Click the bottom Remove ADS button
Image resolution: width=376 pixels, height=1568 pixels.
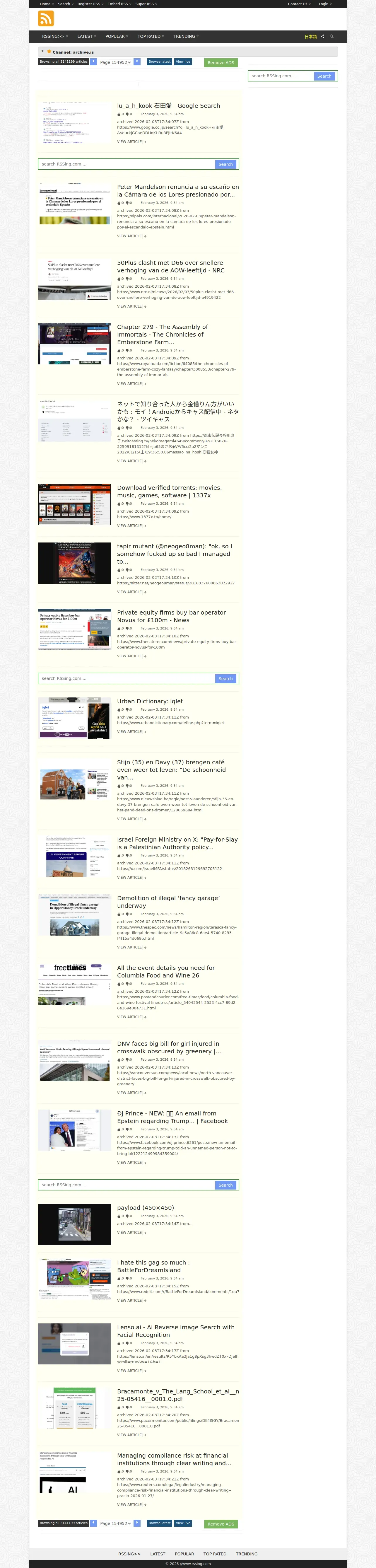tap(221, 1524)
